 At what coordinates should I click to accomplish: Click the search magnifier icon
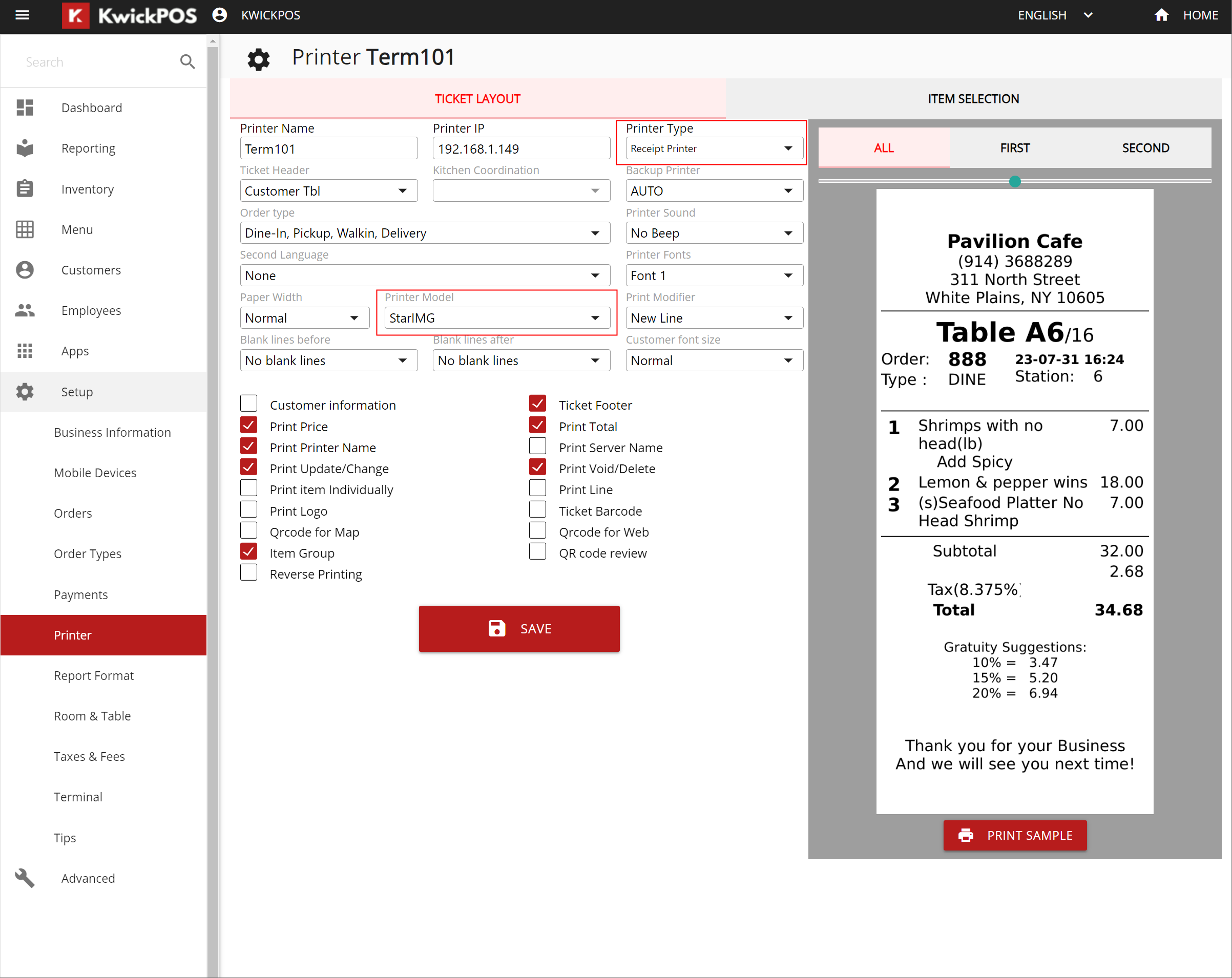click(x=187, y=61)
